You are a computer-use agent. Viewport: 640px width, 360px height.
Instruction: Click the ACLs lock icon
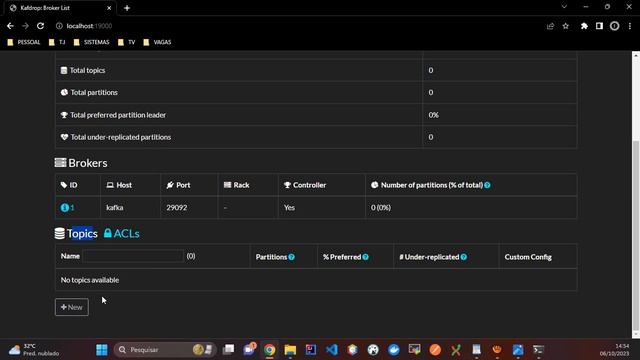coord(107,233)
